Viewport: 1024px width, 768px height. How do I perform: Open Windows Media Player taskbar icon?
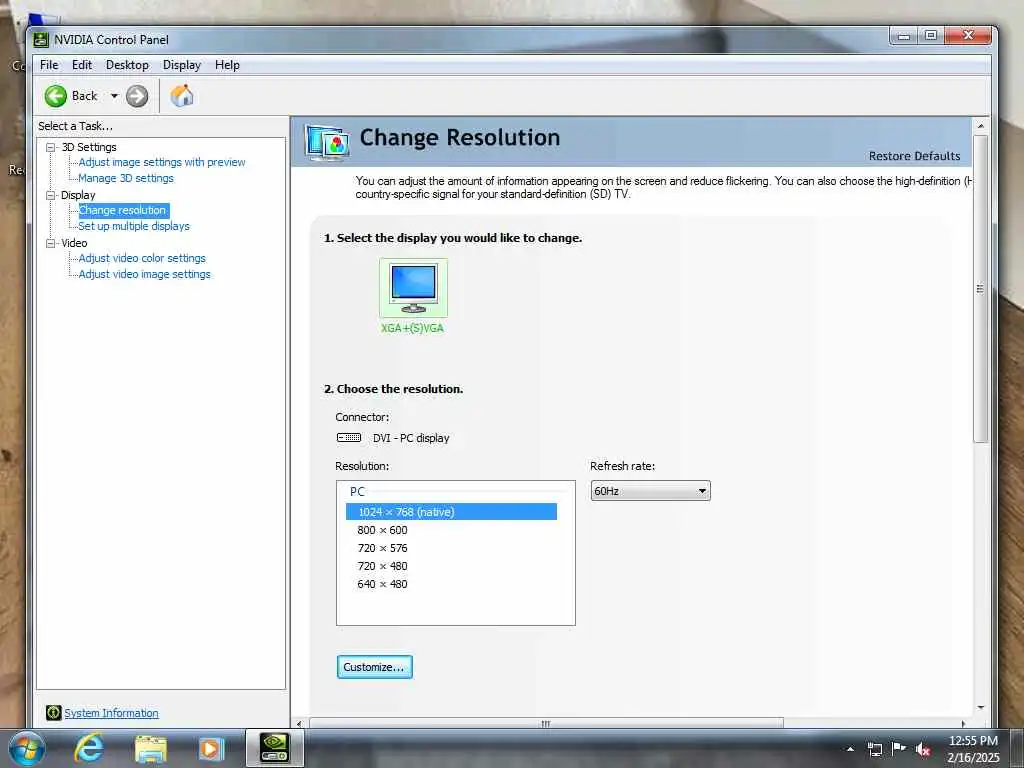click(211, 750)
